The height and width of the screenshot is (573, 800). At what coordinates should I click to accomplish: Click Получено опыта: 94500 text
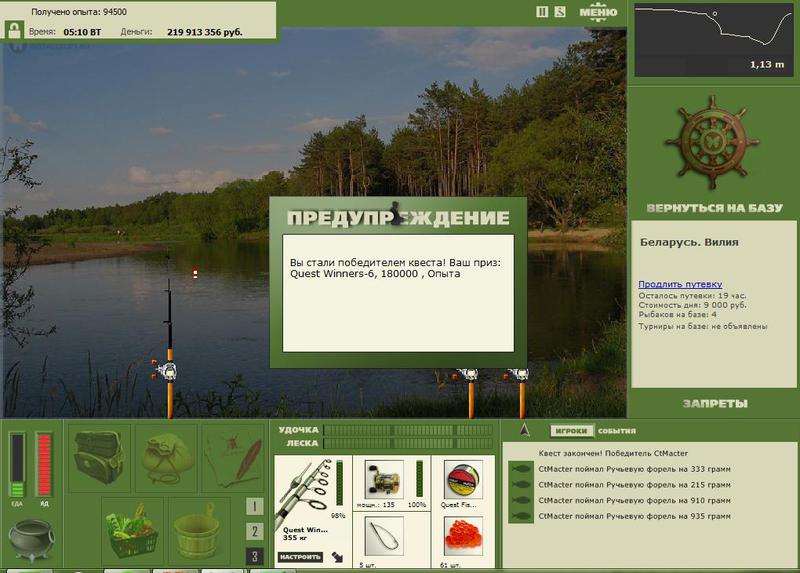point(79,11)
